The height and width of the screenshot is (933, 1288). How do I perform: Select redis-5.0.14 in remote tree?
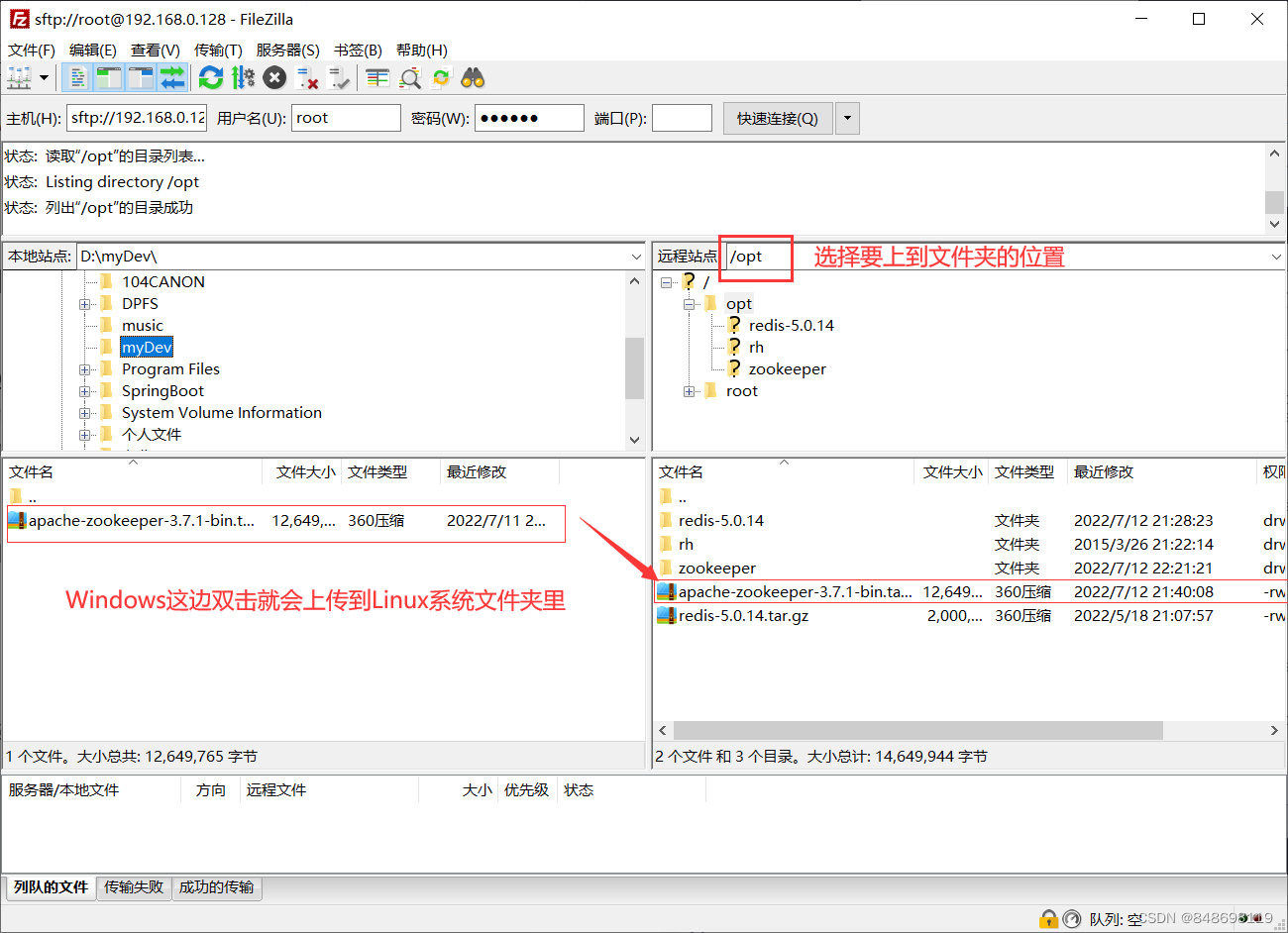click(791, 325)
